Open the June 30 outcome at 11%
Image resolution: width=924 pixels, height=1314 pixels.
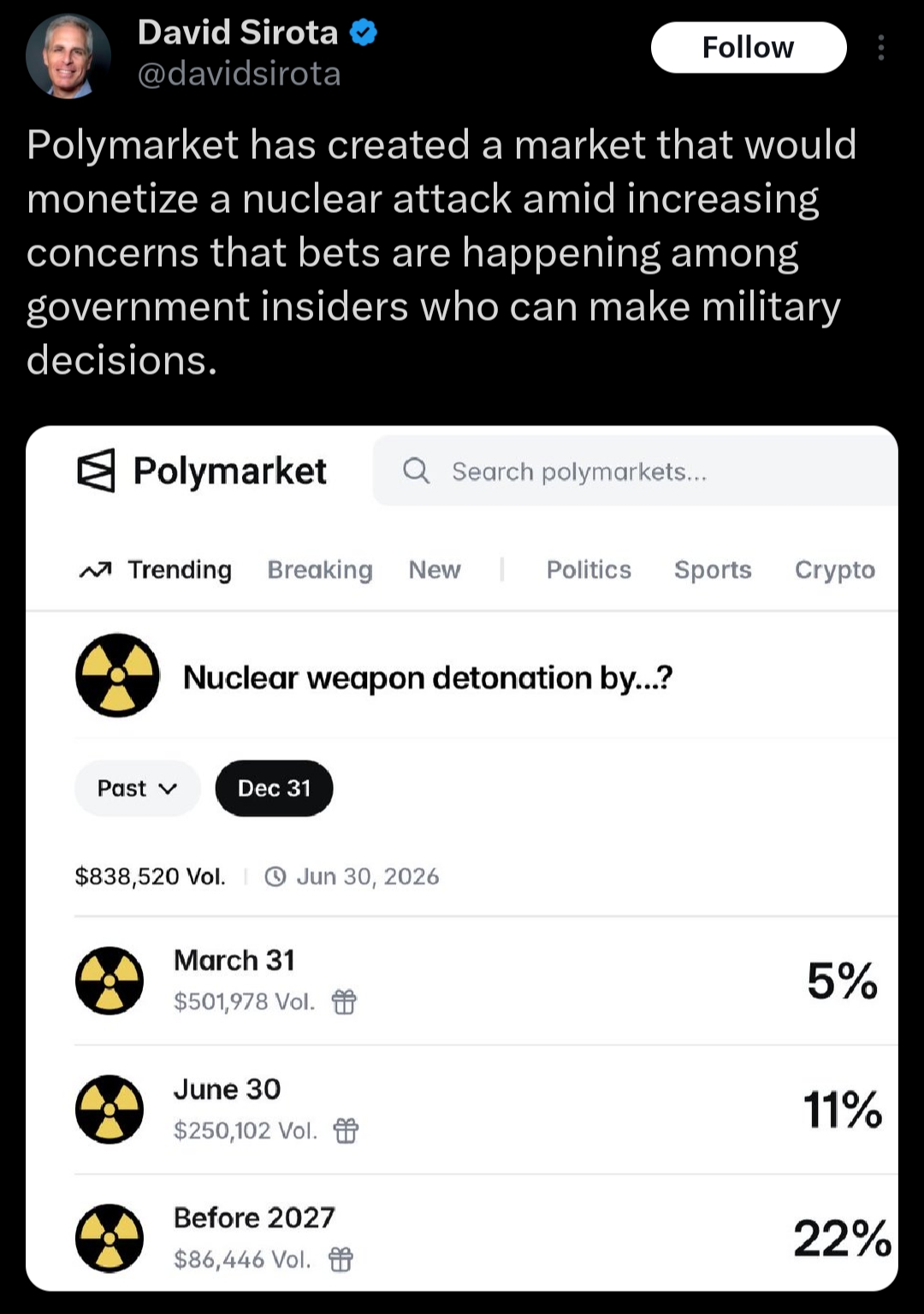pyautogui.click(x=842, y=1110)
